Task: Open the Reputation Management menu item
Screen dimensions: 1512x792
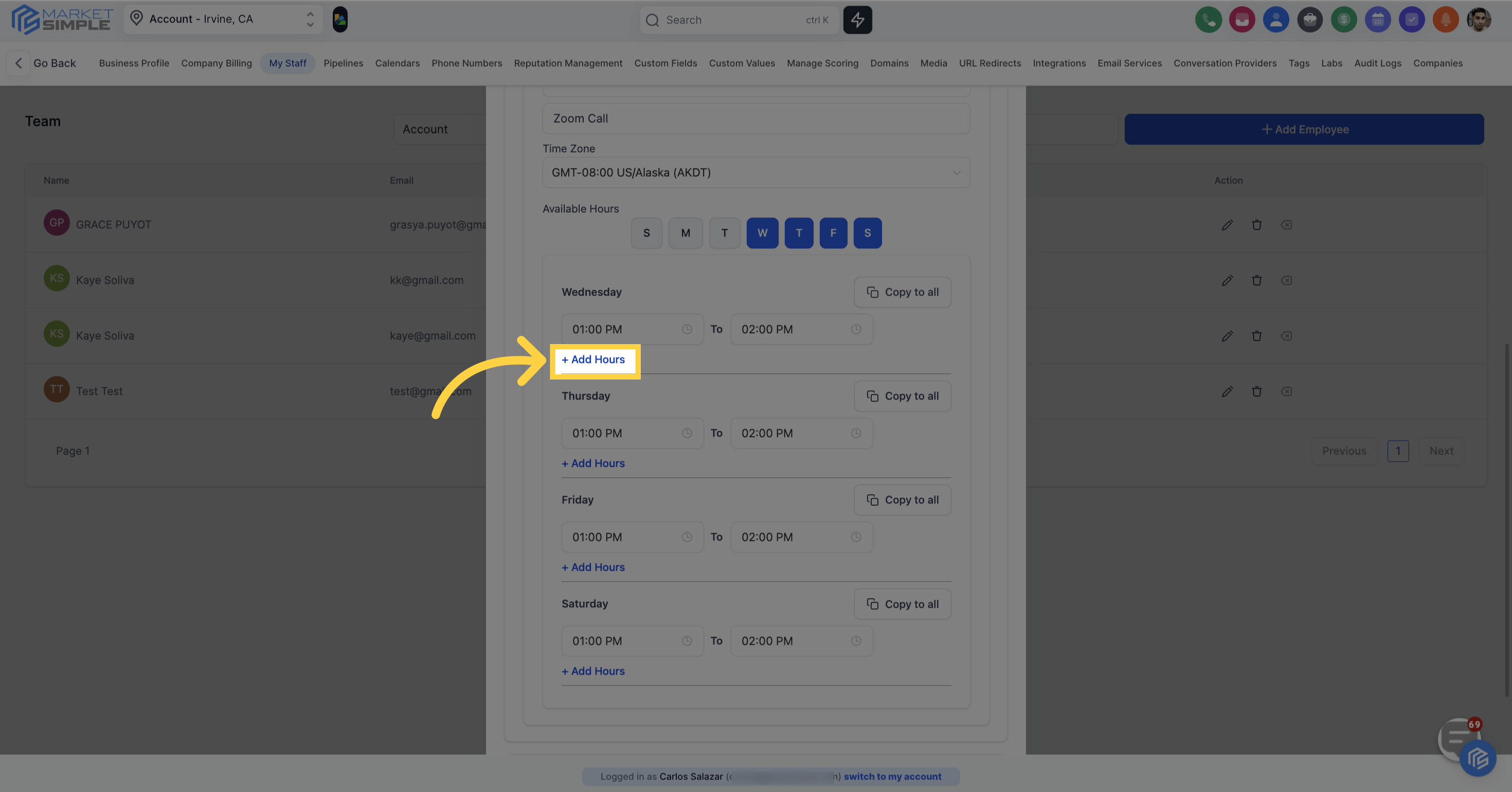Action: point(568,63)
